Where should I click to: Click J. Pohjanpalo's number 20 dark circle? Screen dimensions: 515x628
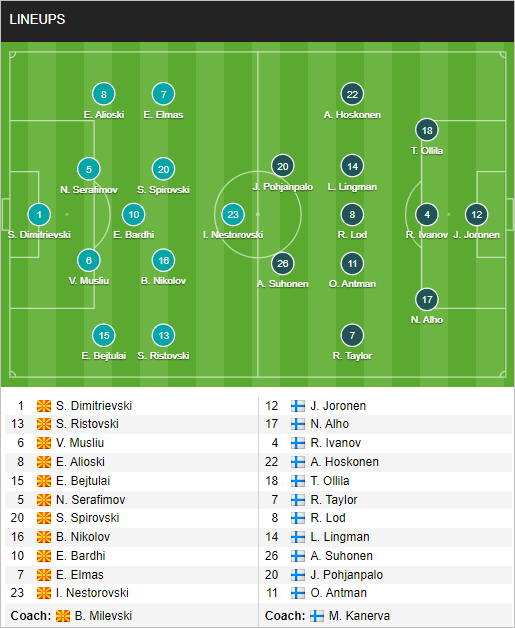click(283, 166)
